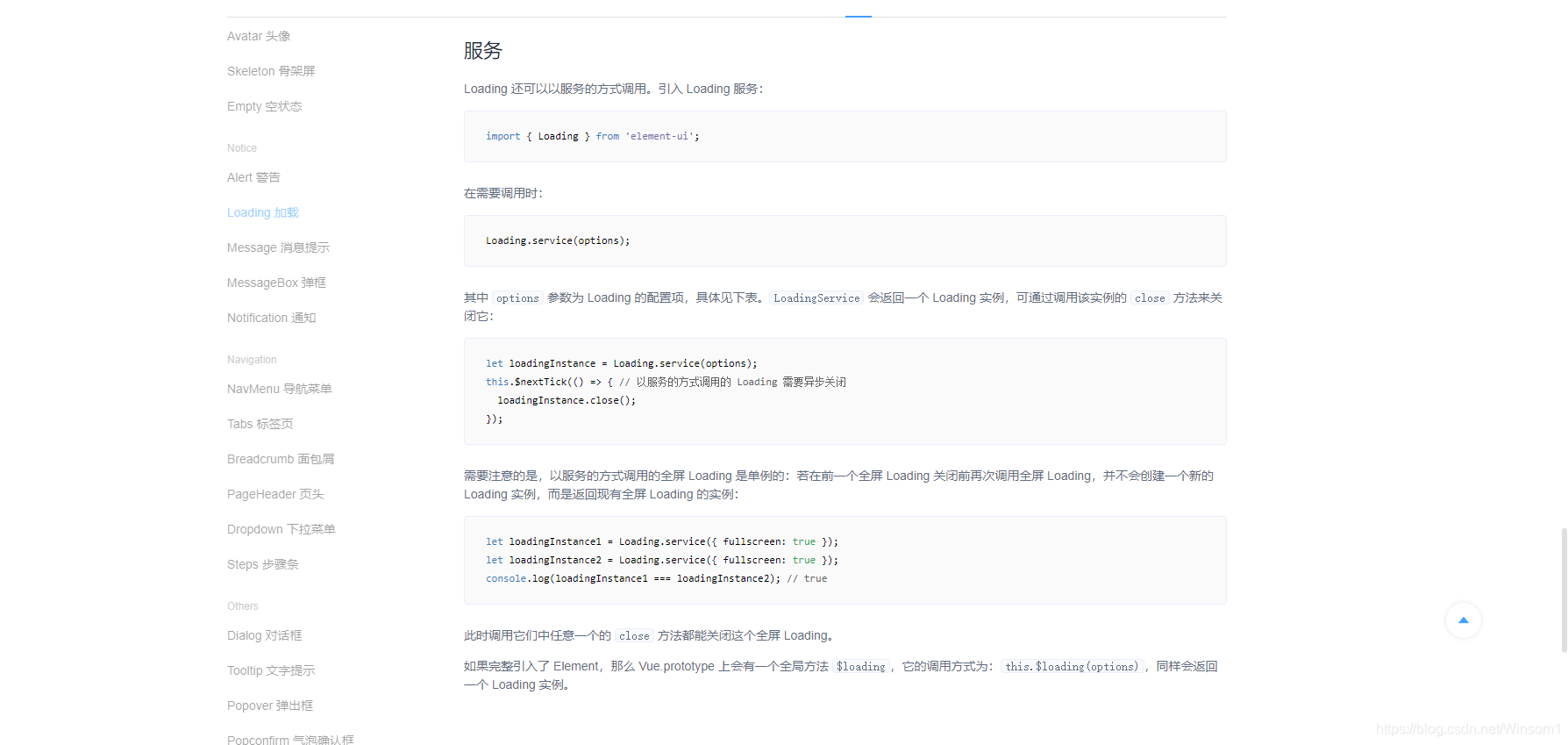
Task: Click the inline LoadingService code tag
Action: 816,298
